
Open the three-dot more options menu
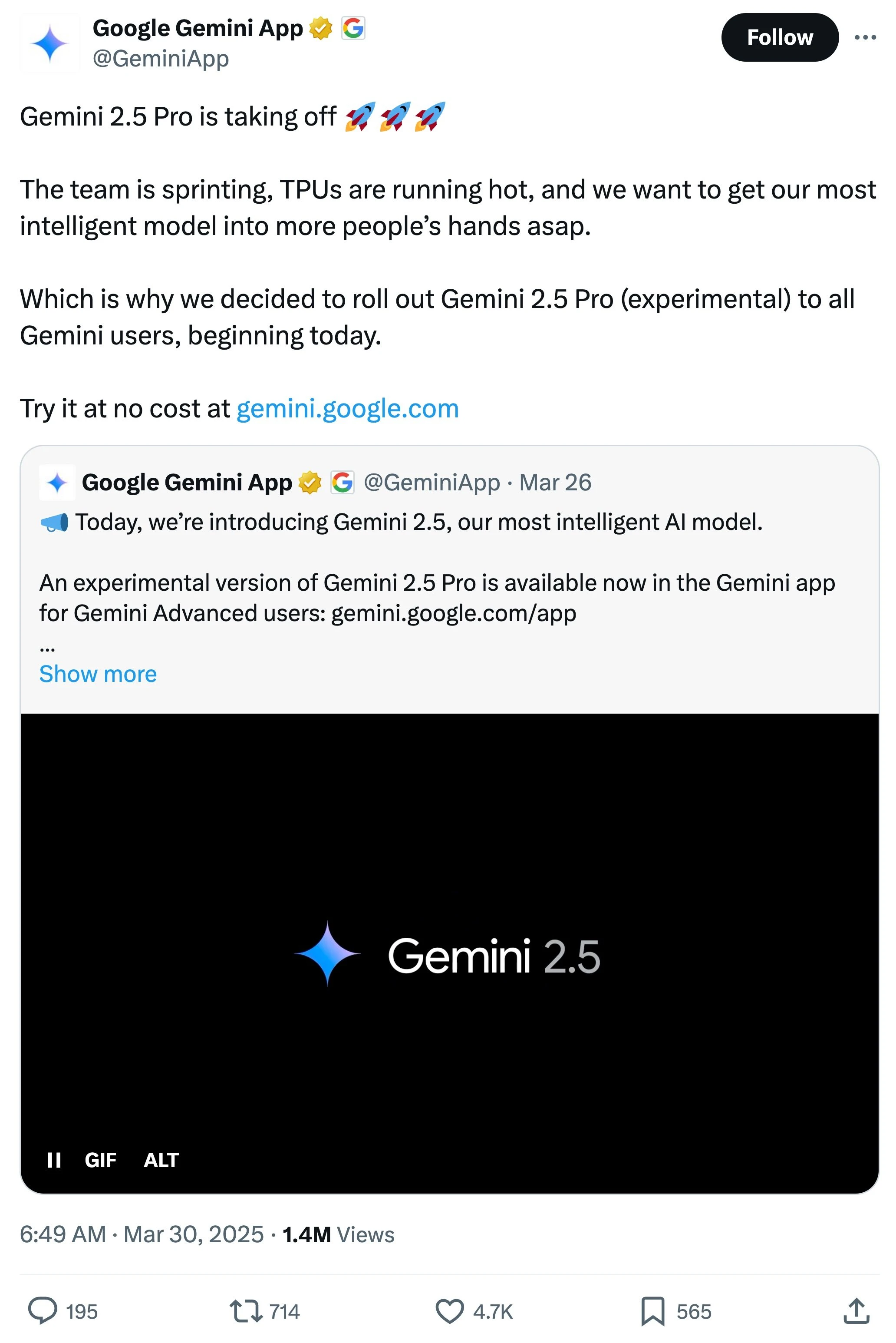pos(865,37)
